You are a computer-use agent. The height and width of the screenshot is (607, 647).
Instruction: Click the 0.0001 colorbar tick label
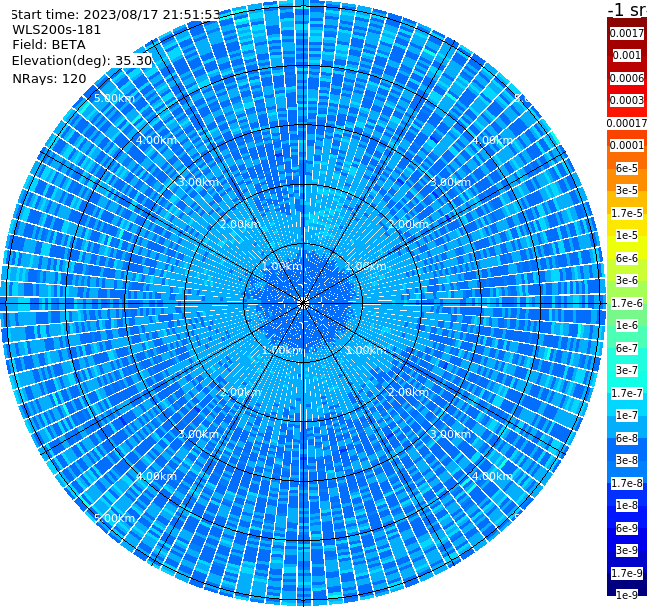pyautogui.click(x=627, y=146)
